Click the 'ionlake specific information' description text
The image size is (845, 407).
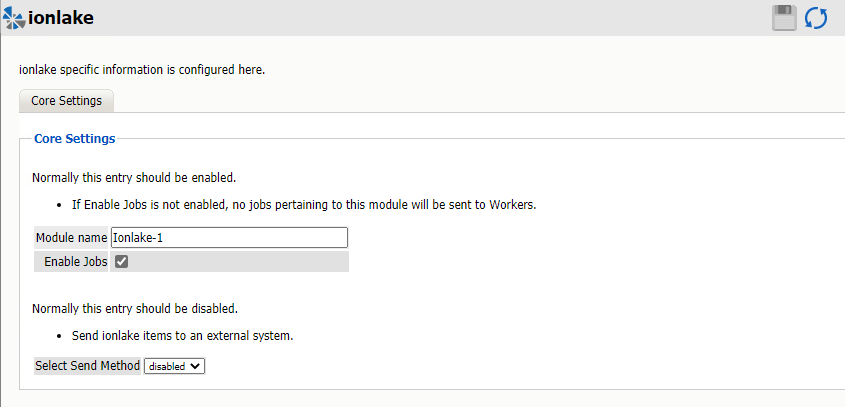(142, 70)
